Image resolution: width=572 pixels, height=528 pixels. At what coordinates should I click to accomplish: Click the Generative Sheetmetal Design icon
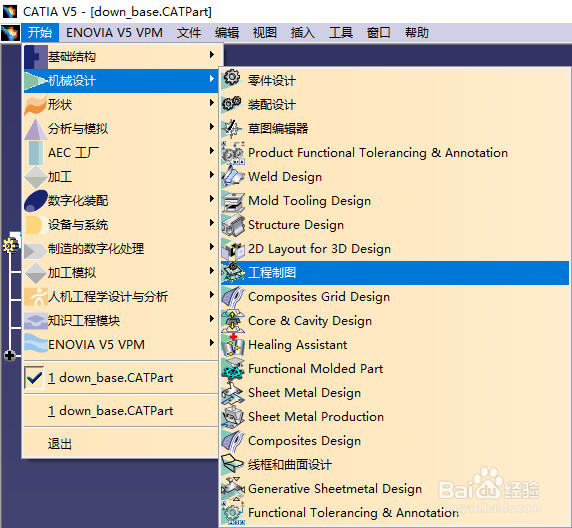coord(233,489)
